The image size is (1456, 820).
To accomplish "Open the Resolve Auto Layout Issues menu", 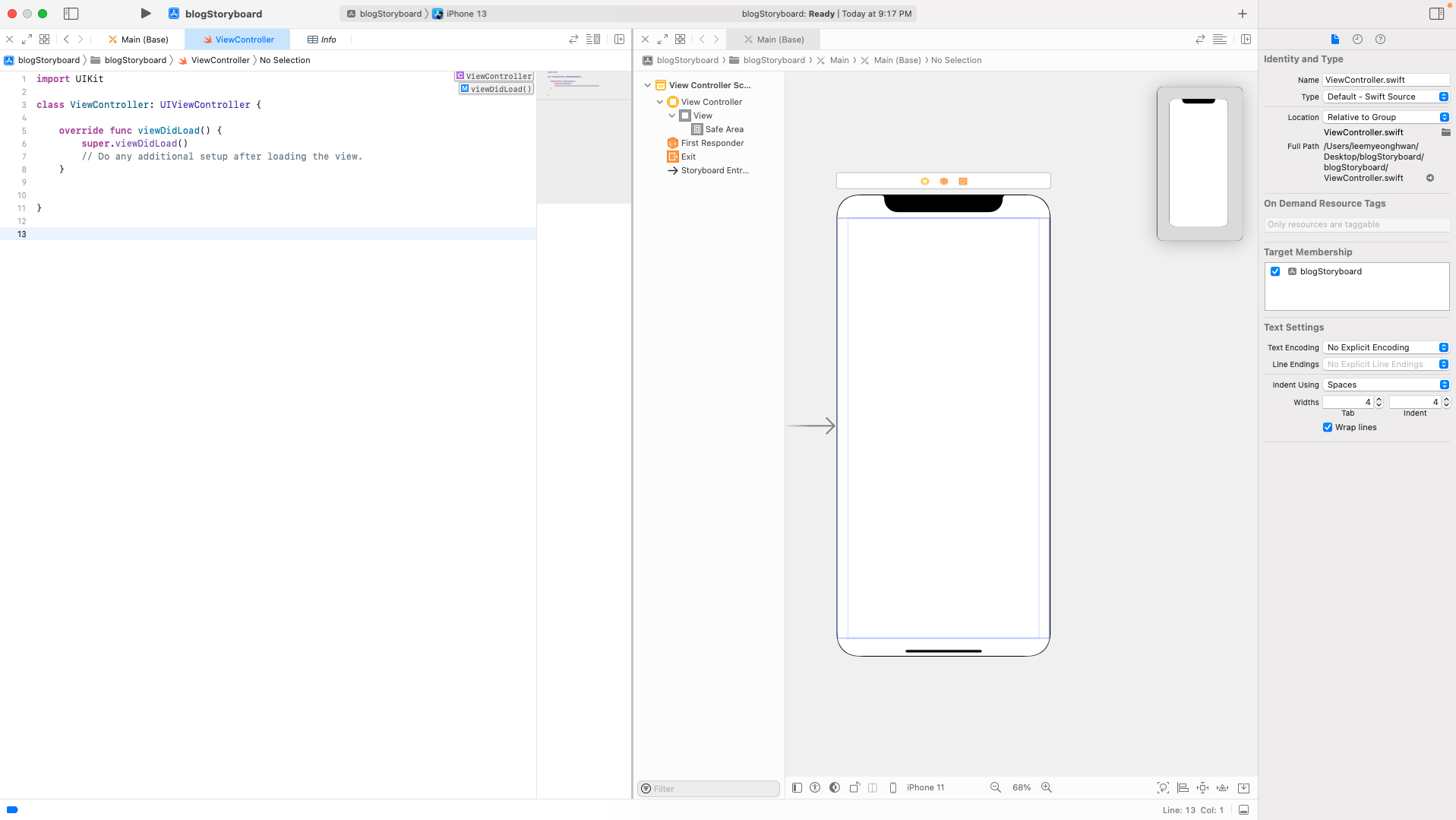I will tap(1223, 787).
